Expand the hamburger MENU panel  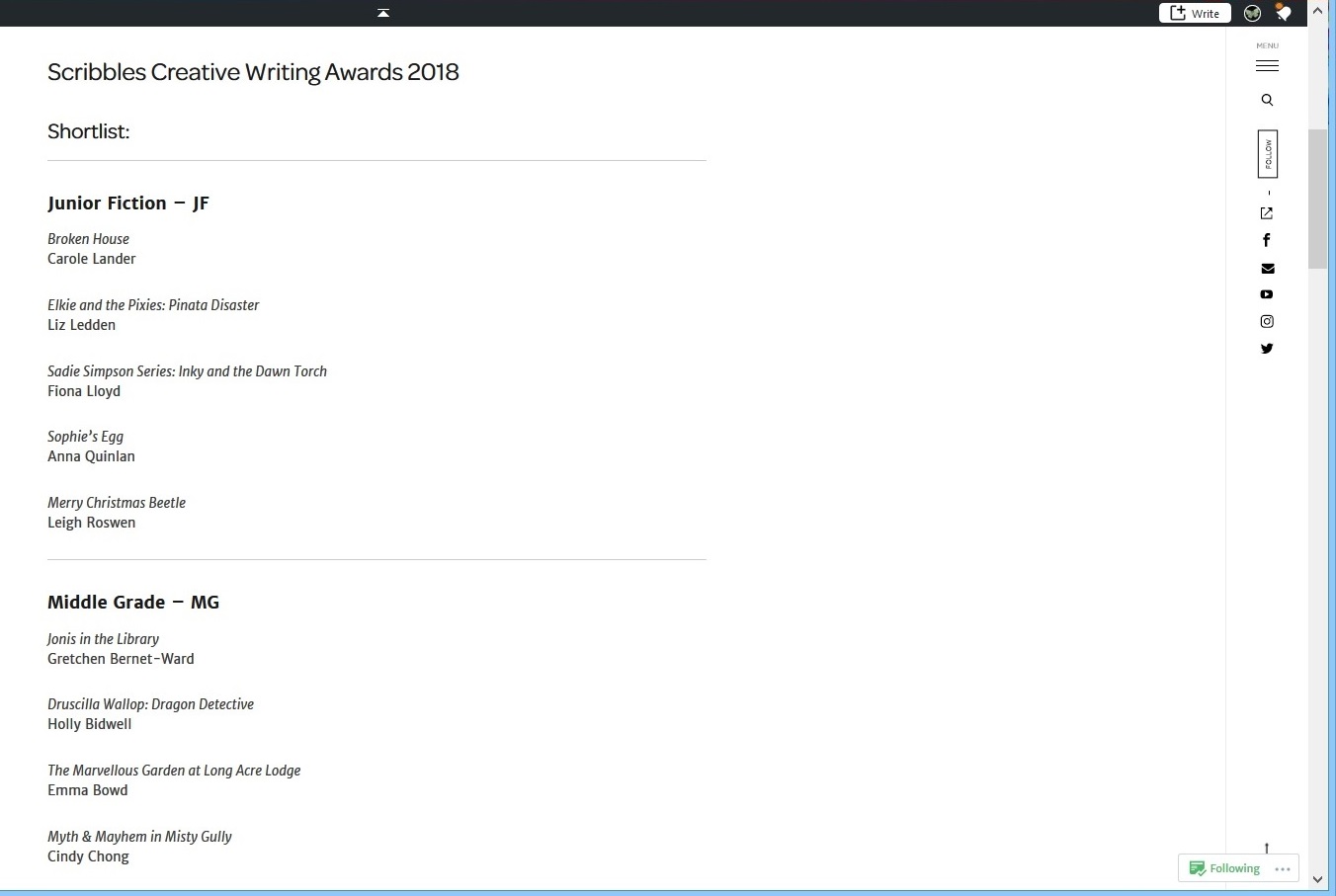[x=1267, y=63]
